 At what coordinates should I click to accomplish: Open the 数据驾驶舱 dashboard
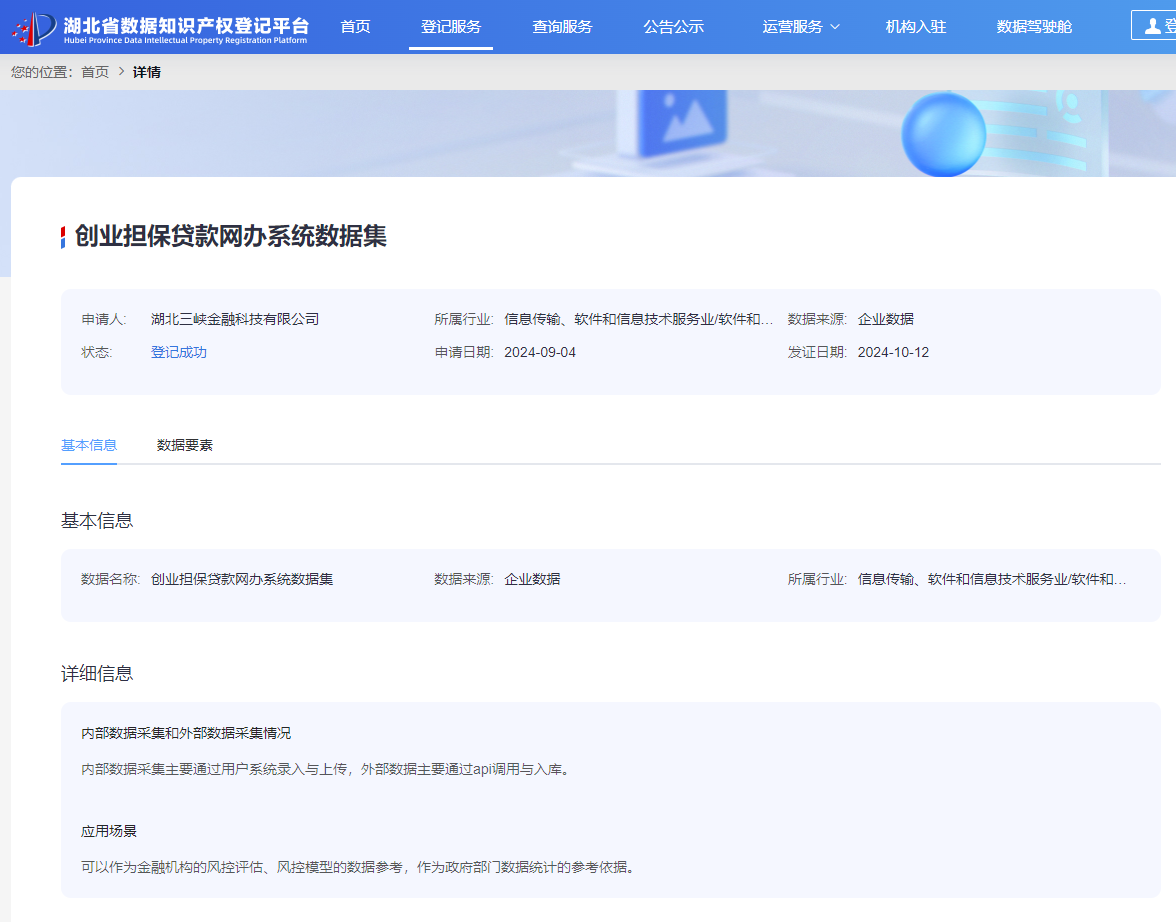[x=1034, y=27]
